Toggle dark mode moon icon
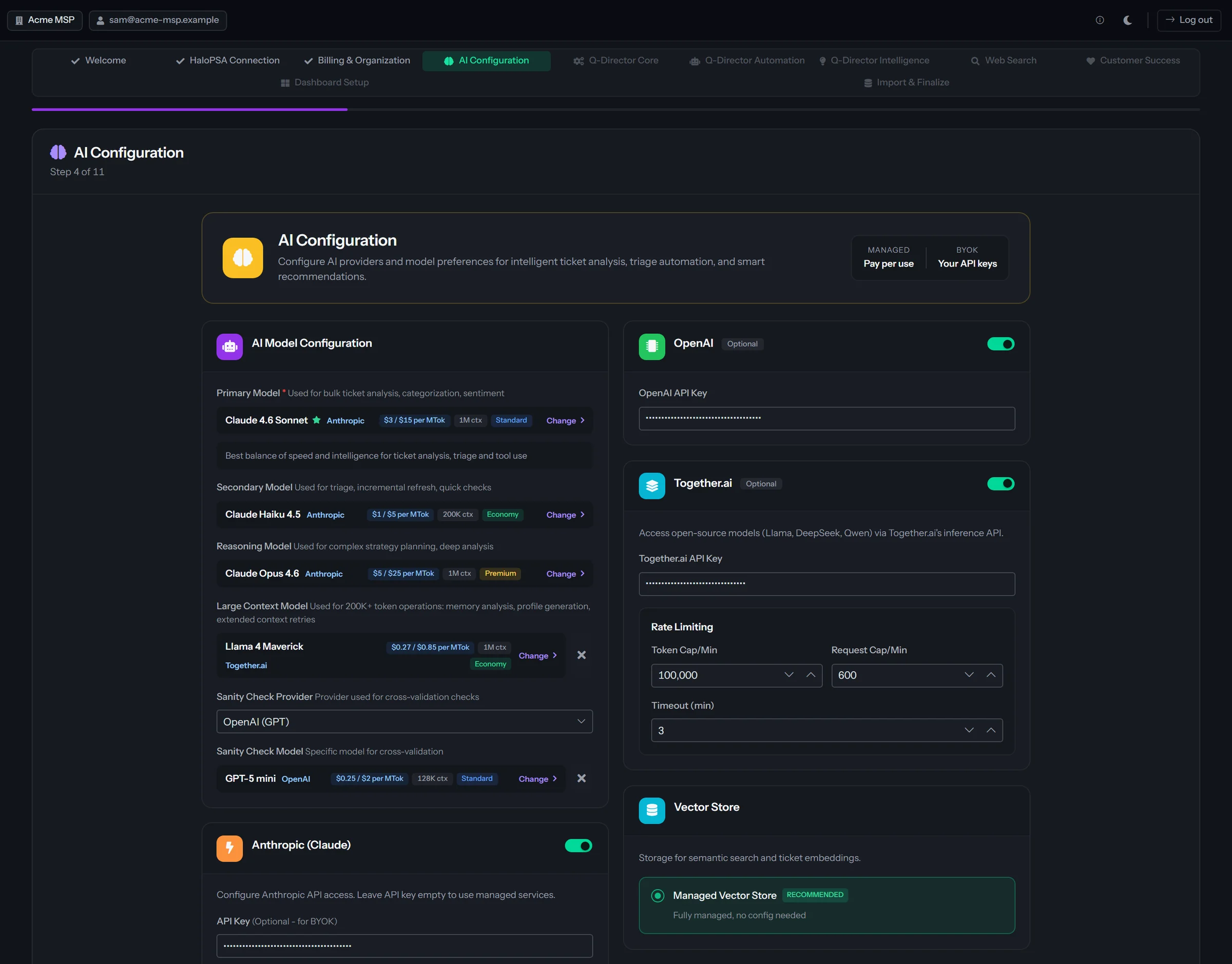This screenshot has width=1232, height=964. 1128,20
